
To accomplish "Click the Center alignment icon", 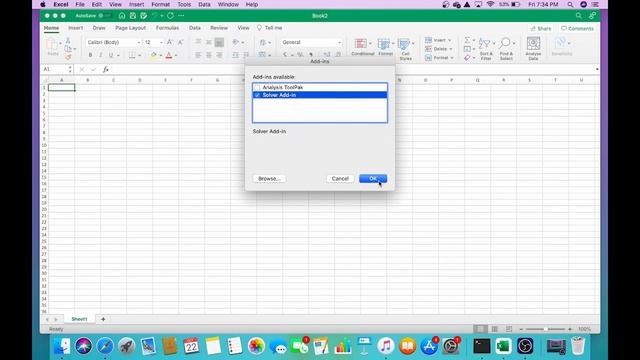I will (x=209, y=55).
